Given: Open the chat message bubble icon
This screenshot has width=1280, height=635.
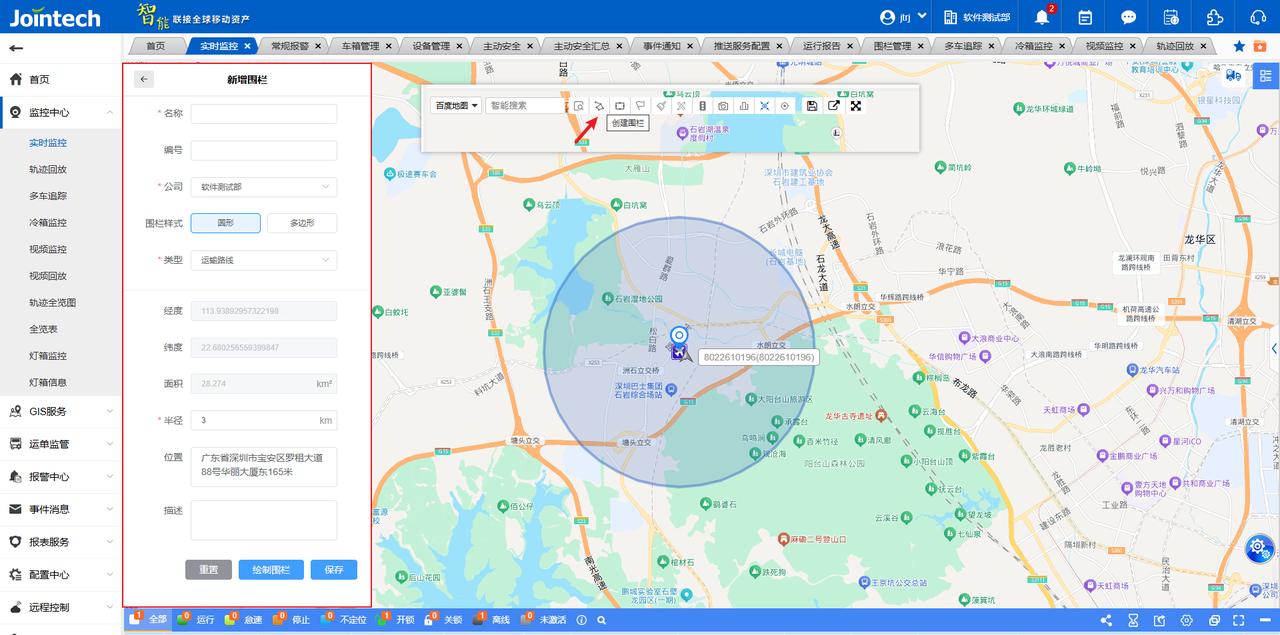Looking at the screenshot, I should (x=1128, y=18).
